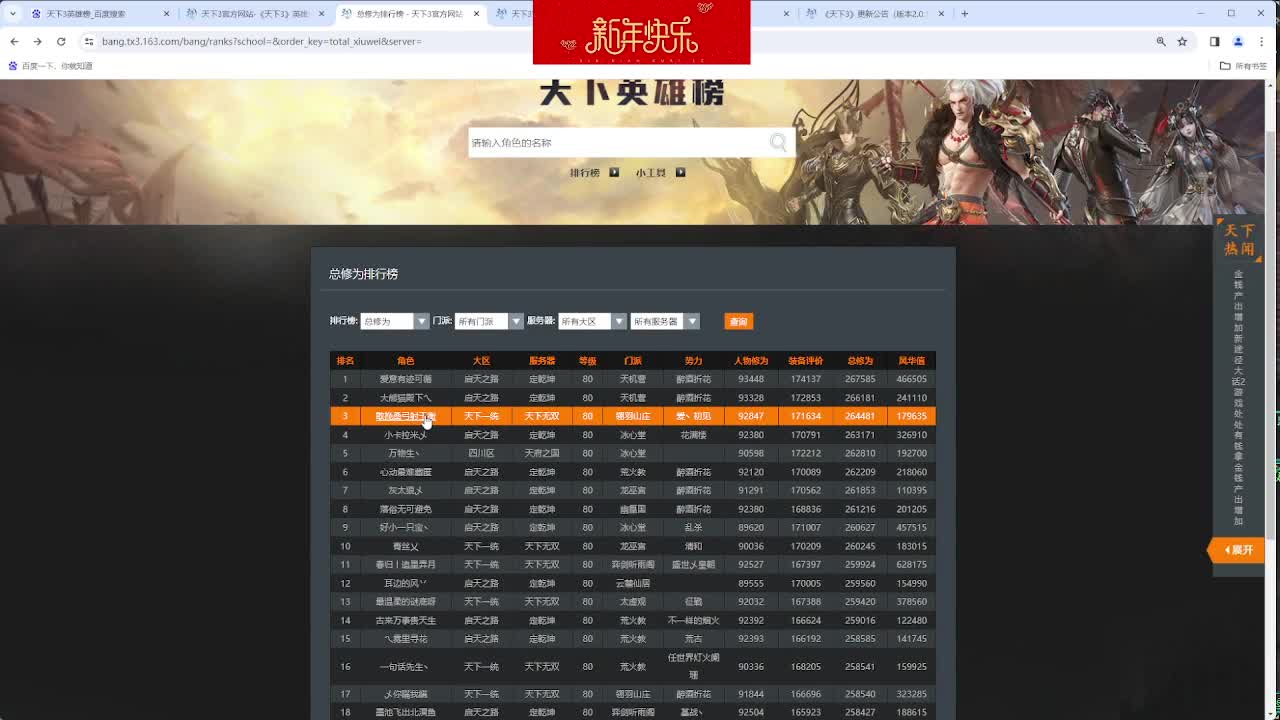
Task: Click the 展开 button on the right sidebar
Action: point(1237,550)
